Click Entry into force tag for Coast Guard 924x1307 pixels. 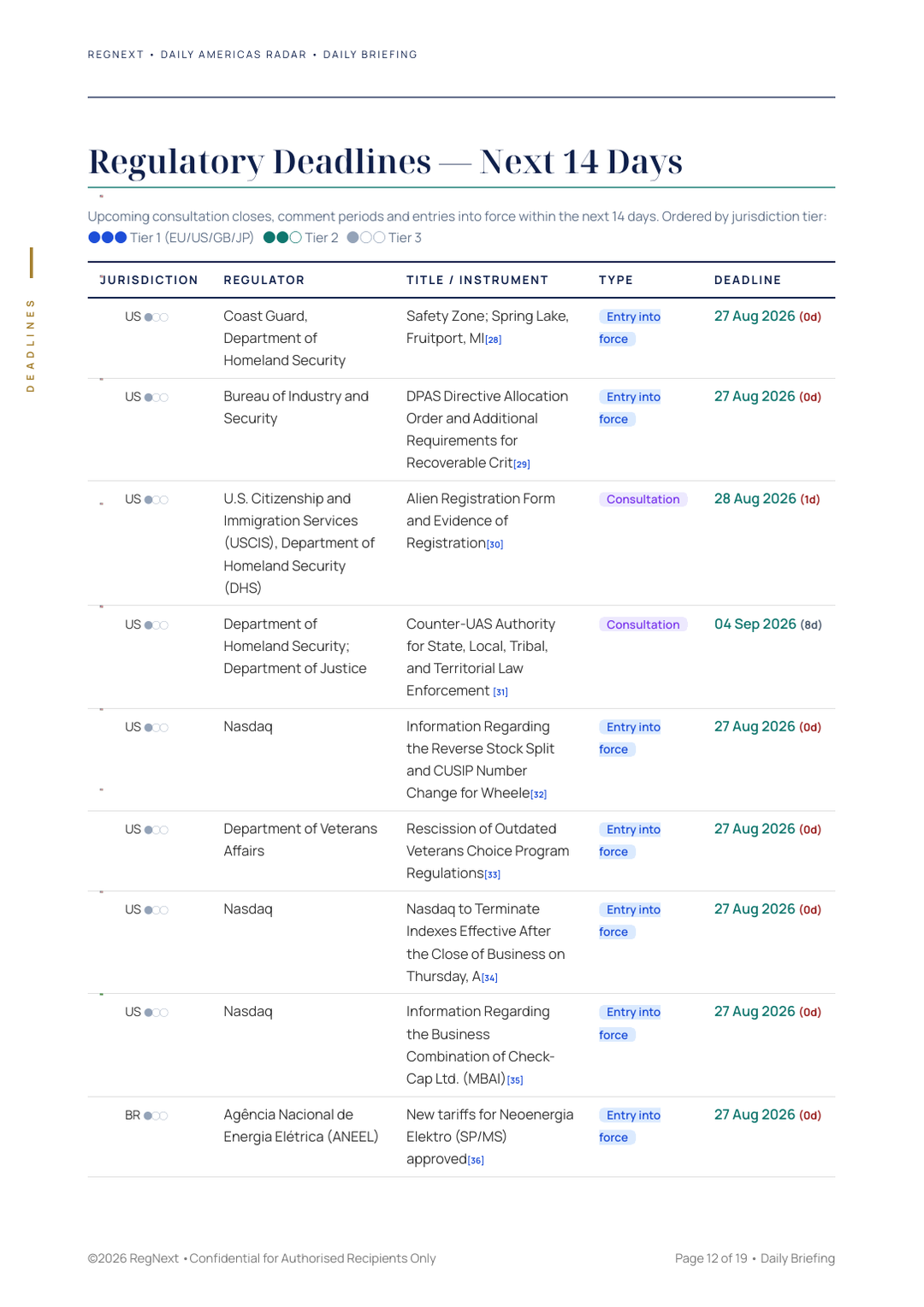(630, 328)
